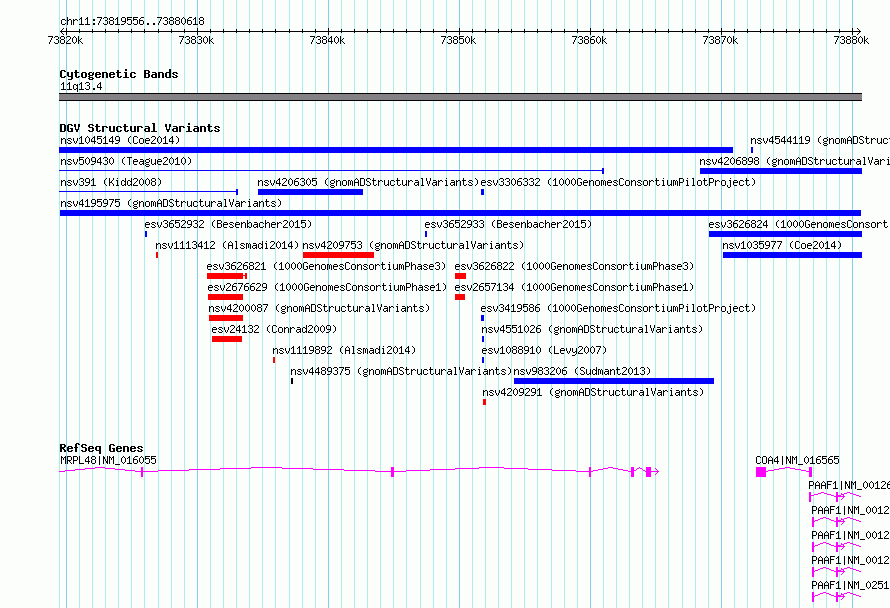Open the nsv391 (Kidd2008) variant label
The height and width of the screenshot is (608, 890).
pos(111,182)
